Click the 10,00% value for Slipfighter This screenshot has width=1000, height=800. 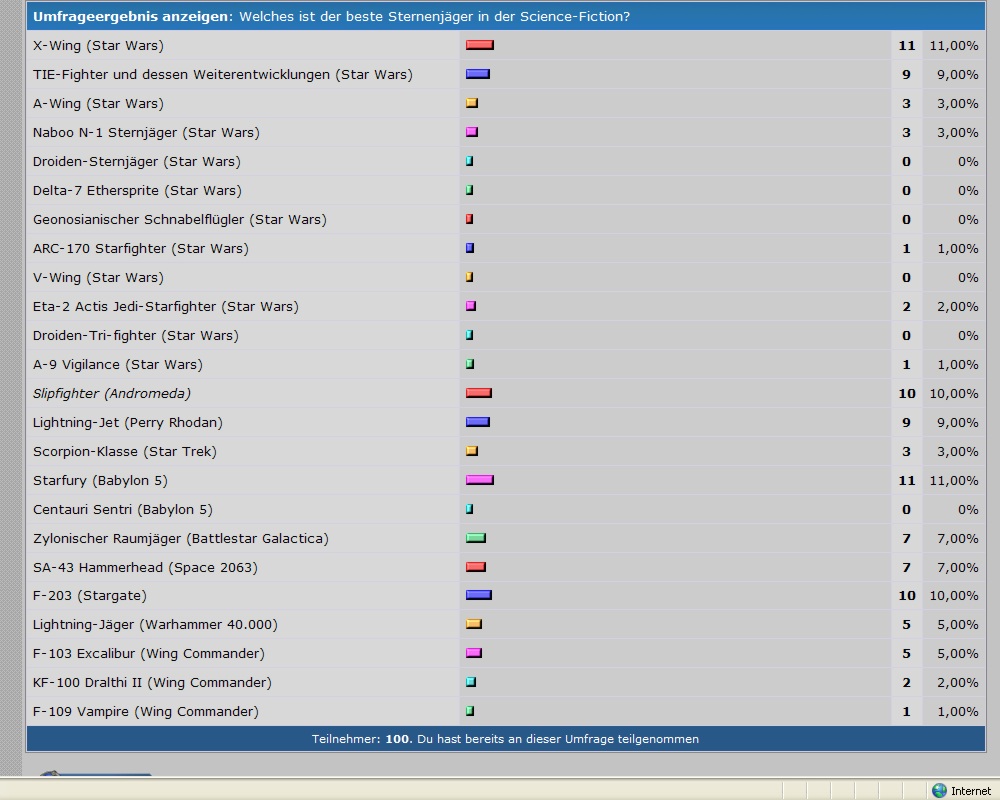(x=953, y=394)
